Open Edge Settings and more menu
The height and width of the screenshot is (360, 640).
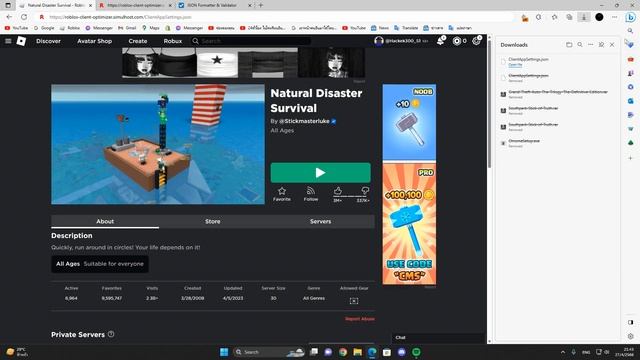point(615,17)
